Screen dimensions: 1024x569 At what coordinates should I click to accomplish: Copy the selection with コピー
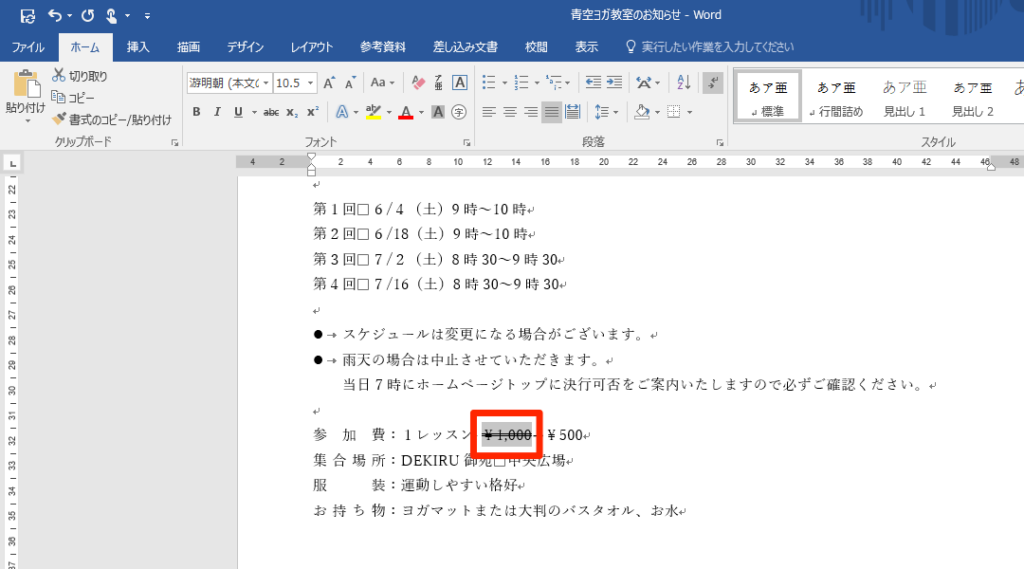tap(73, 97)
